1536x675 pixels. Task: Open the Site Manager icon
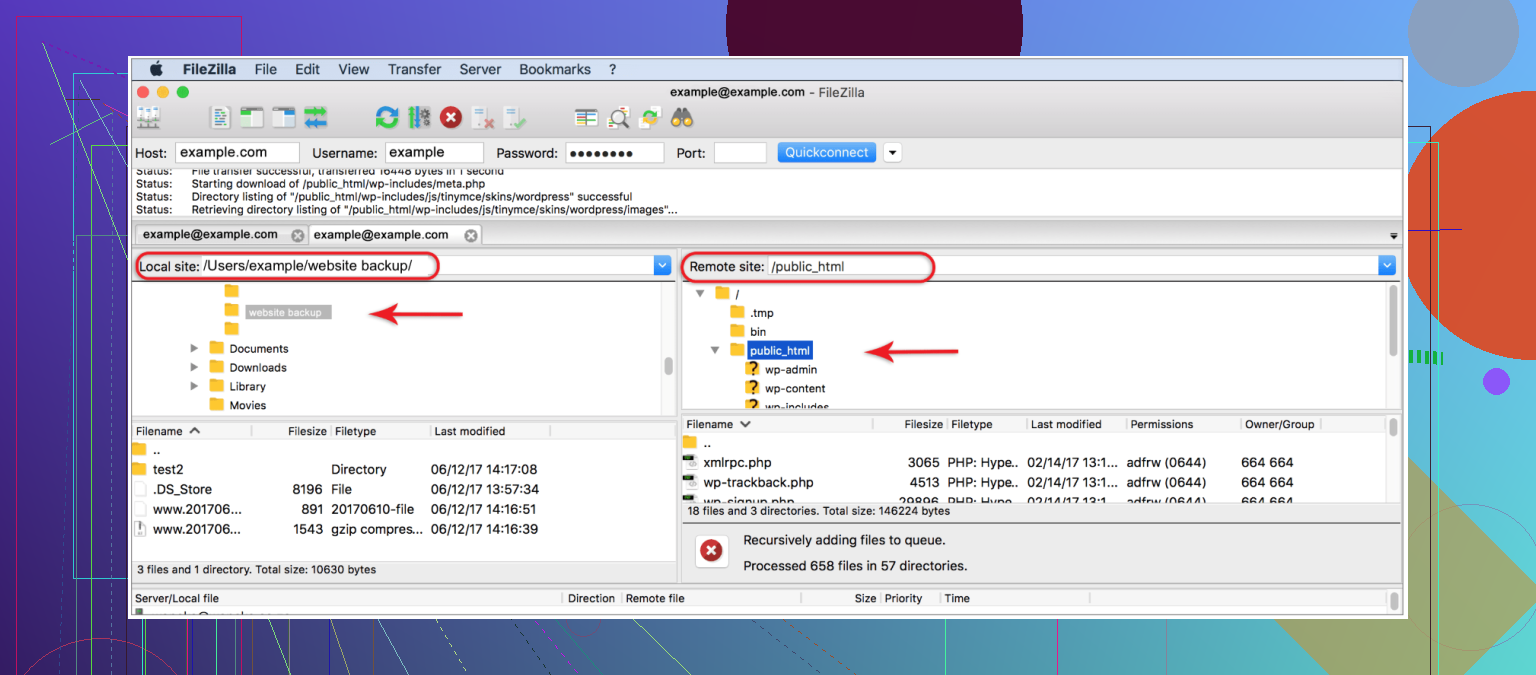coord(148,118)
